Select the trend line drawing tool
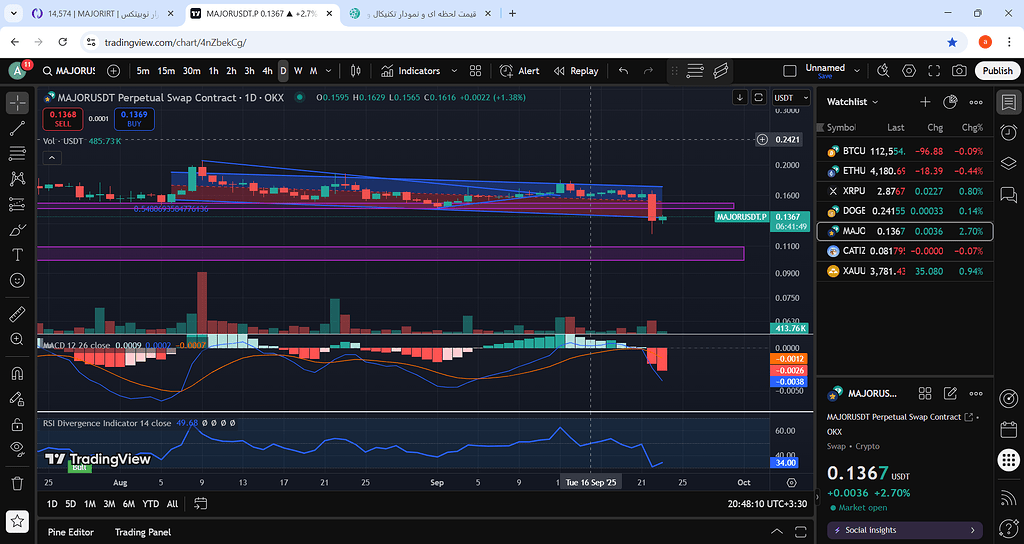Image resolution: width=1024 pixels, height=544 pixels. pos(17,128)
